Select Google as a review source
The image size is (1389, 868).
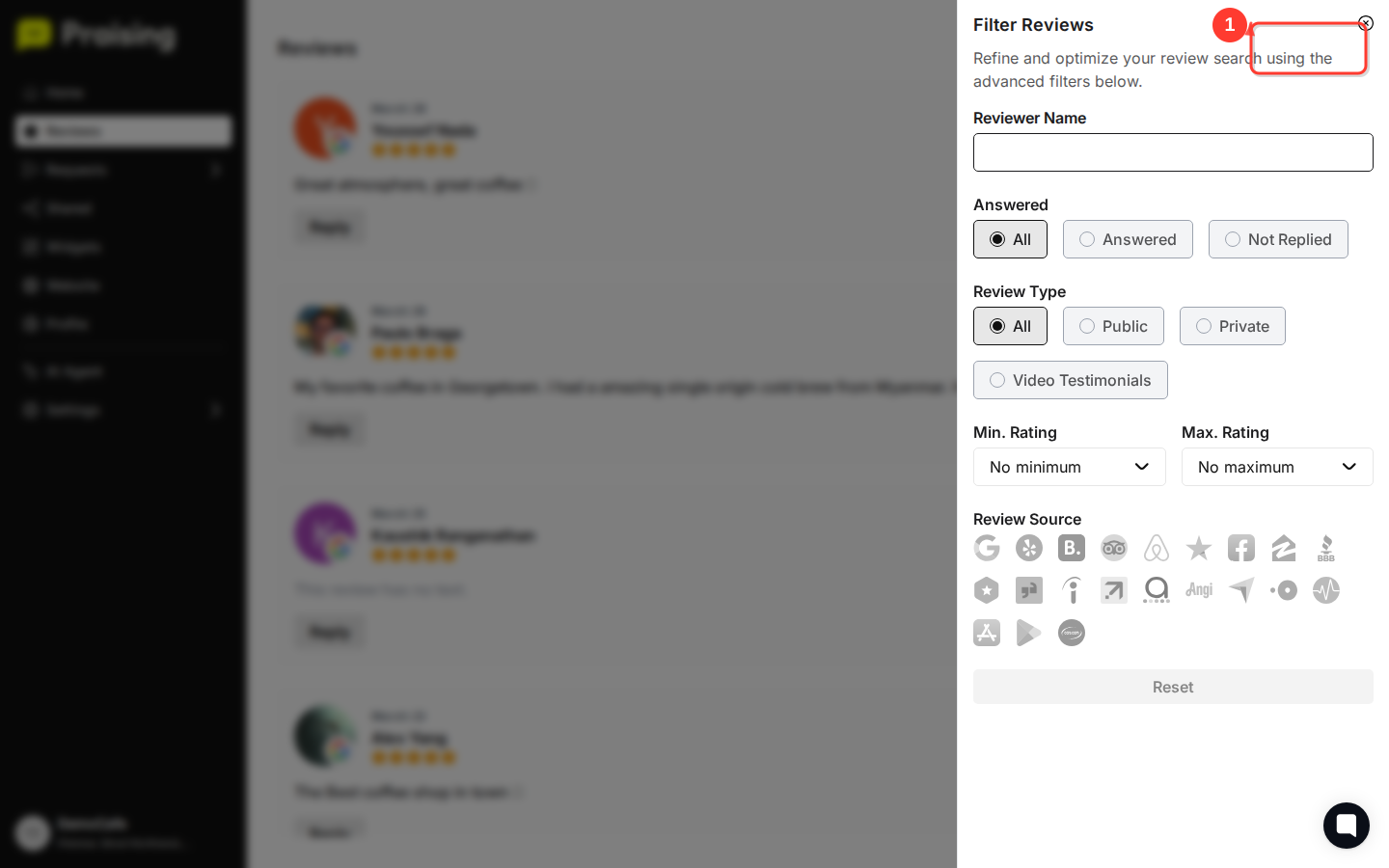(x=987, y=548)
